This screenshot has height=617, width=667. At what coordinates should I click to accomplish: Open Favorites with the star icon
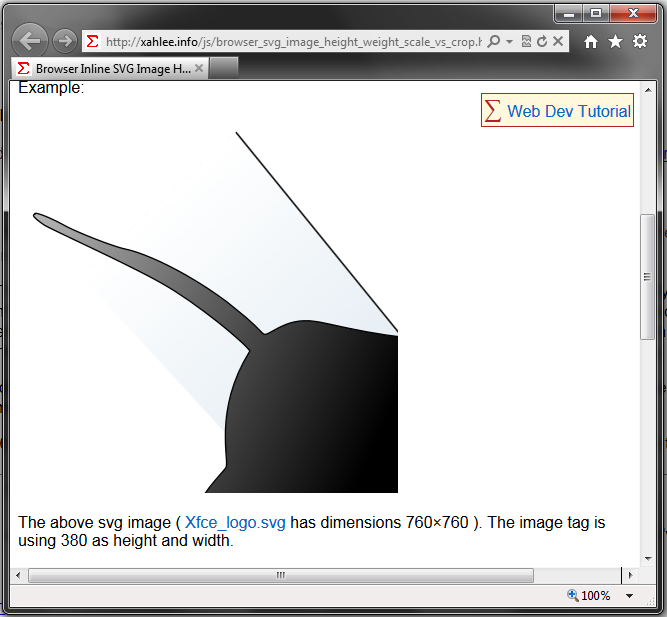tap(615, 41)
